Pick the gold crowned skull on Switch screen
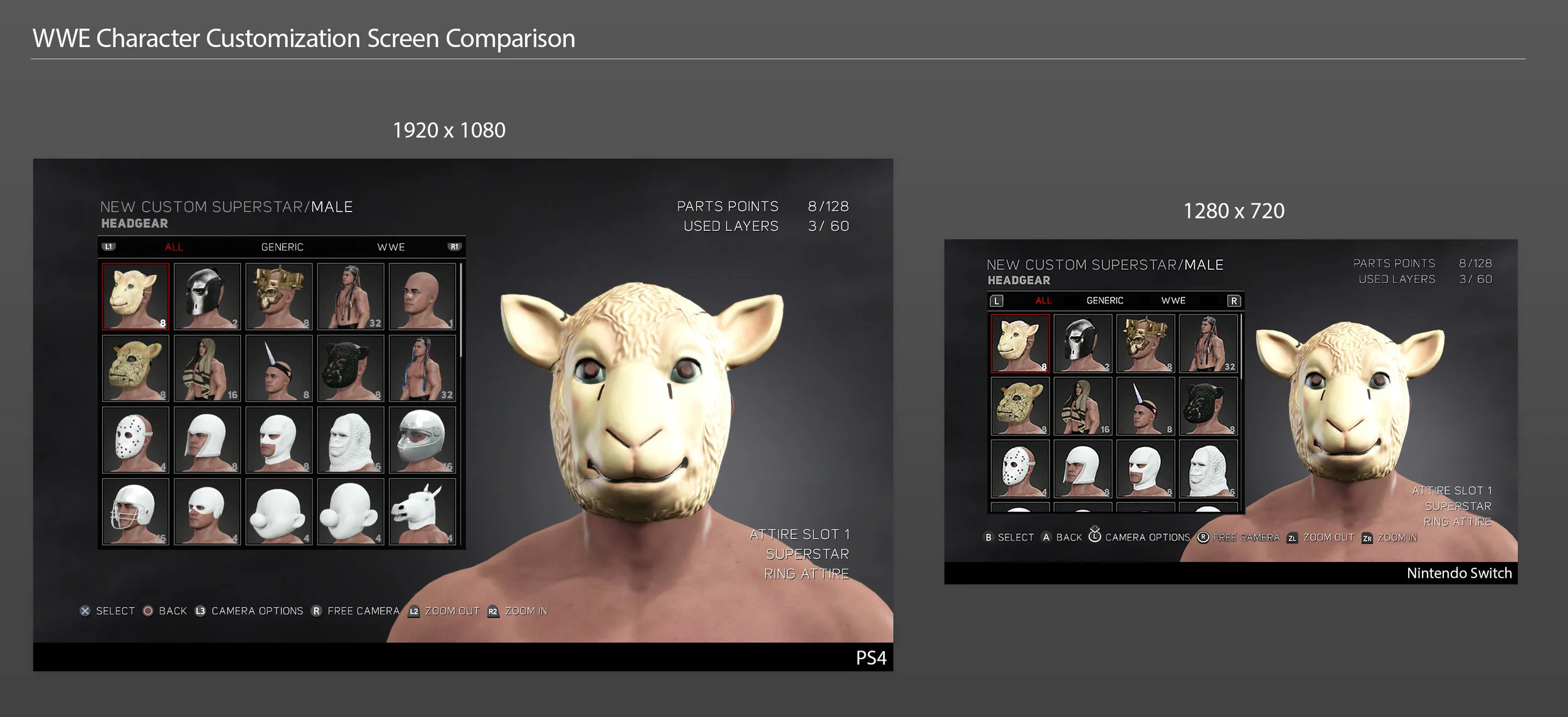1568x717 pixels. click(x=1145, y=343)
